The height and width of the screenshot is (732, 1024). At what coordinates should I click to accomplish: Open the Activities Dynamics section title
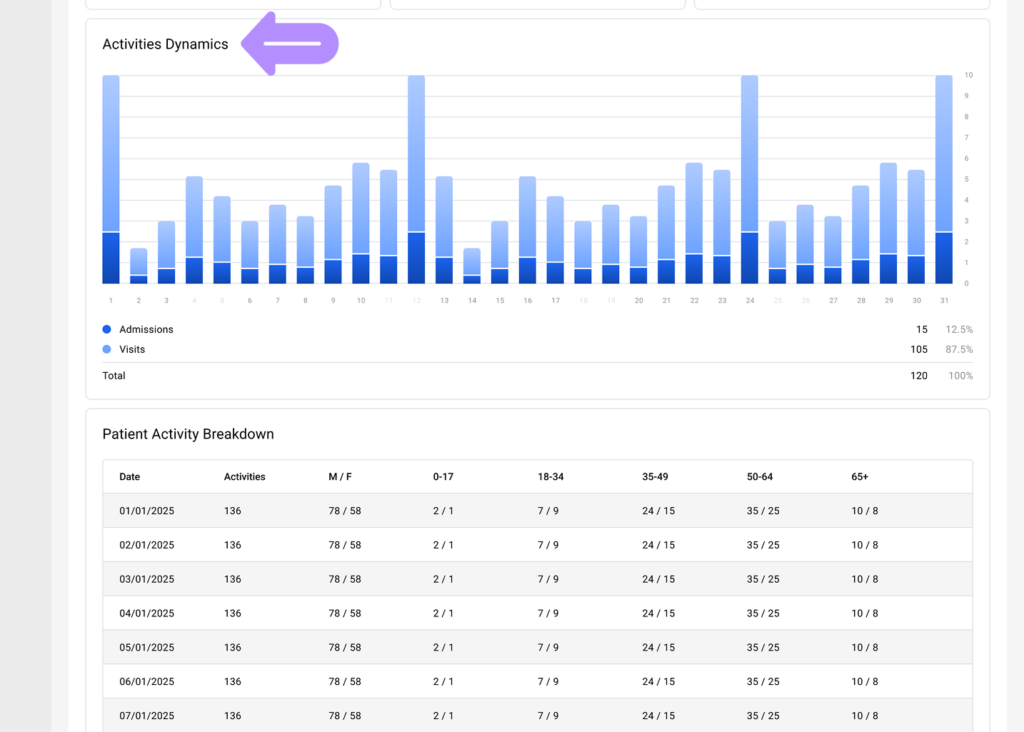[x=164, y=44]
